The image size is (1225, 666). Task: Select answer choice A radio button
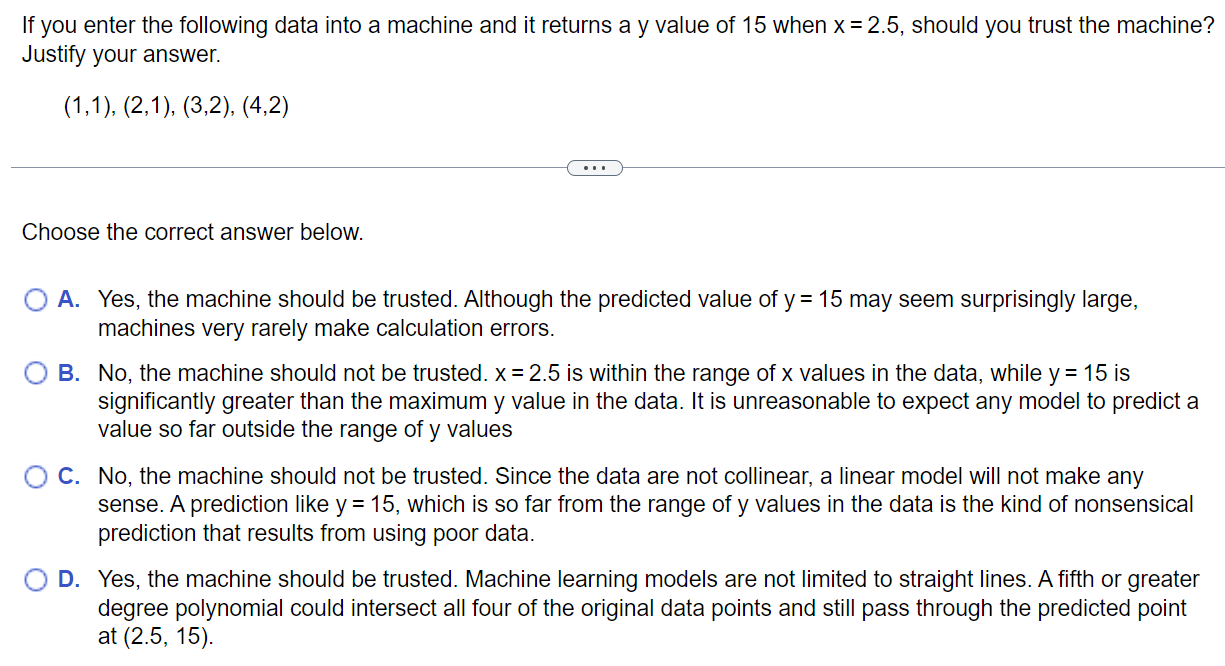click(37, 299)
